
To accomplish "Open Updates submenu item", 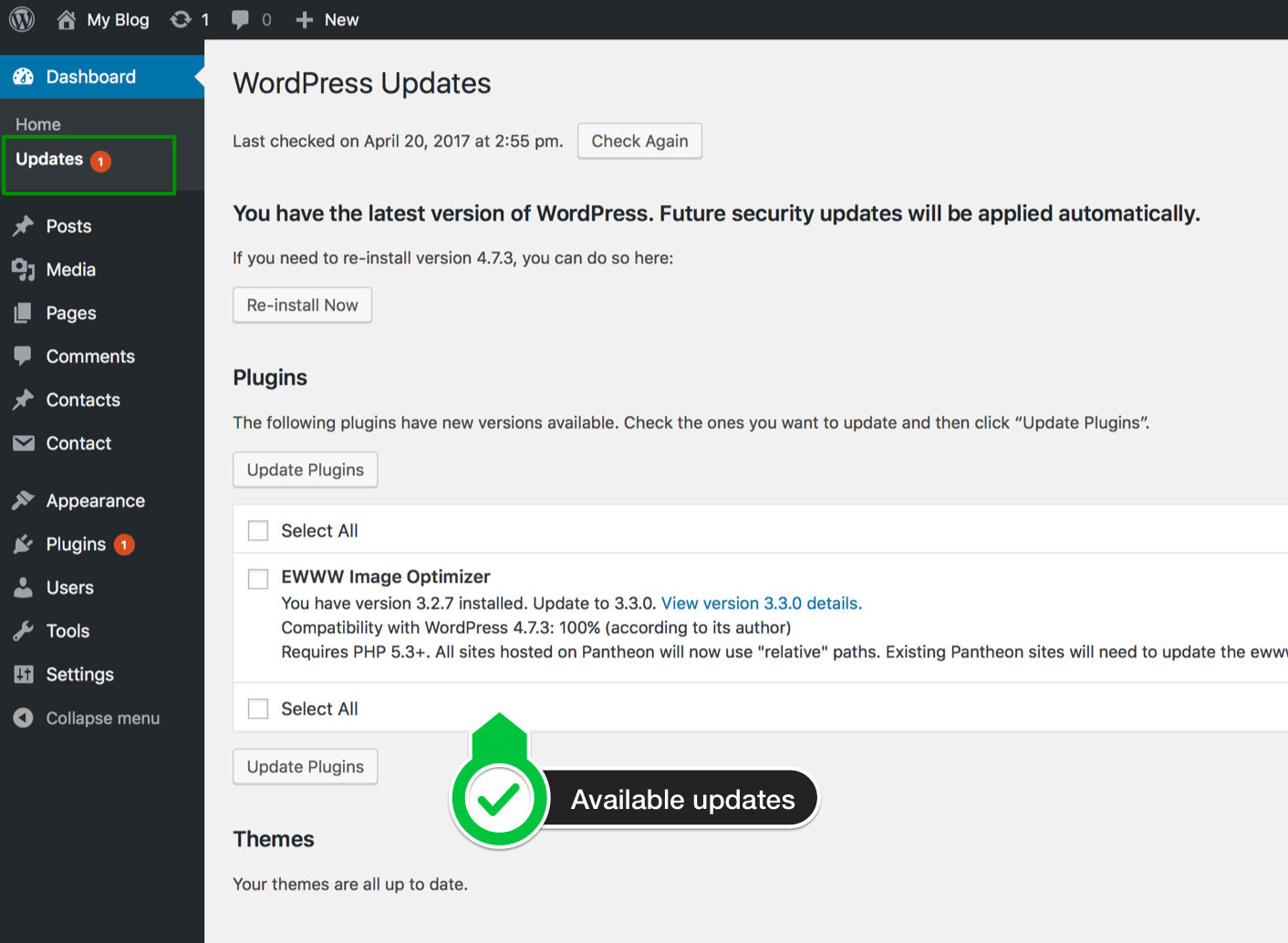I will (49, 159).
